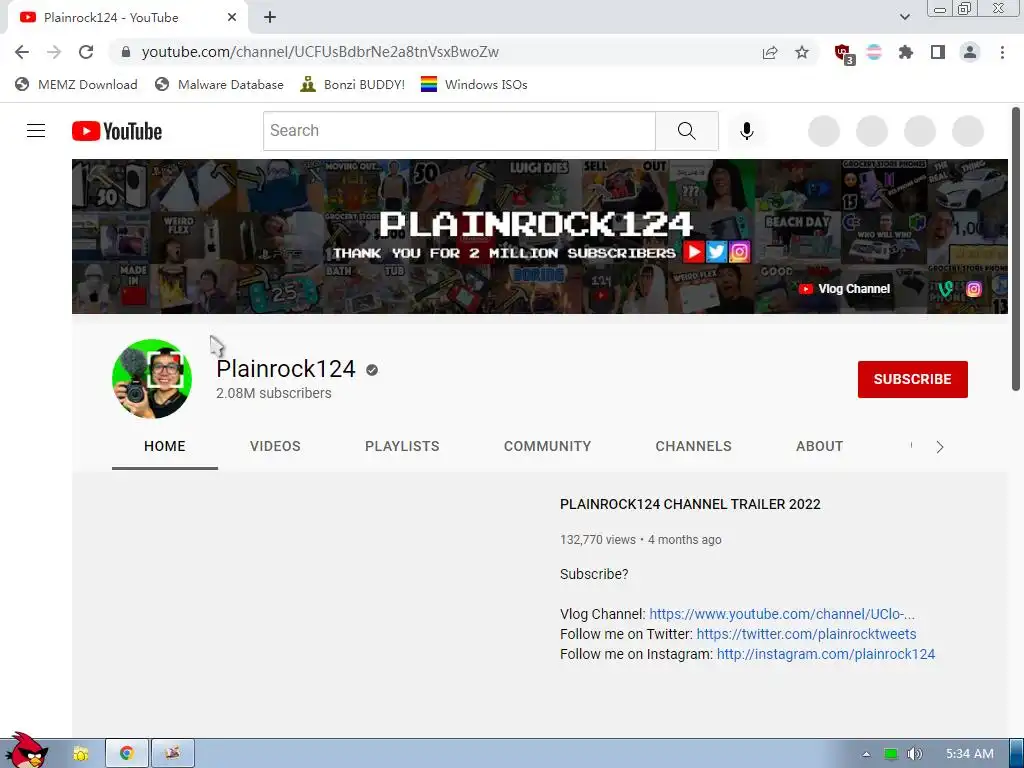Switch to the ABOUT tab

820,446
